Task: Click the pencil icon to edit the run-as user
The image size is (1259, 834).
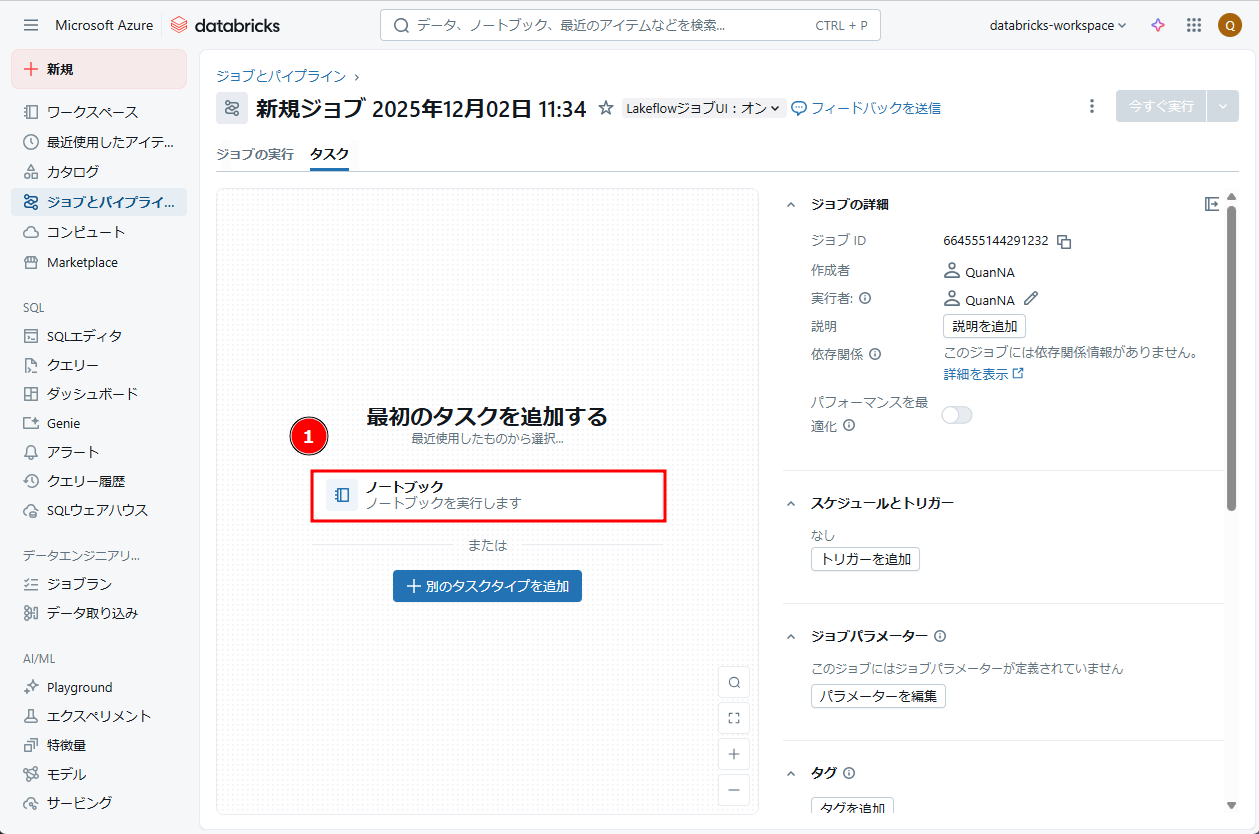Action: [1031, 299]
